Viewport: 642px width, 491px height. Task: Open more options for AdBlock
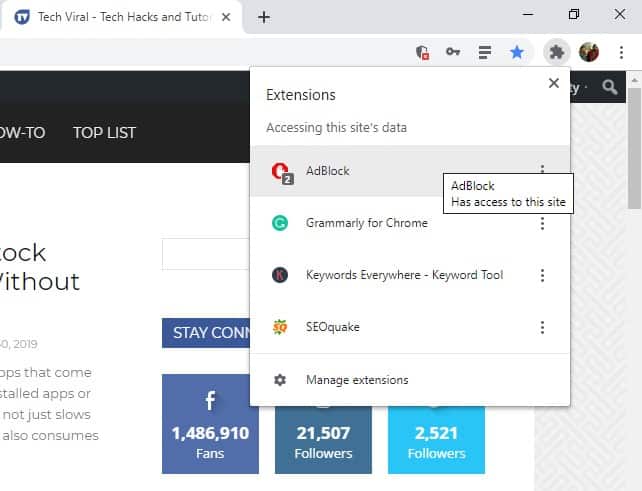click(x=542, y=168)
